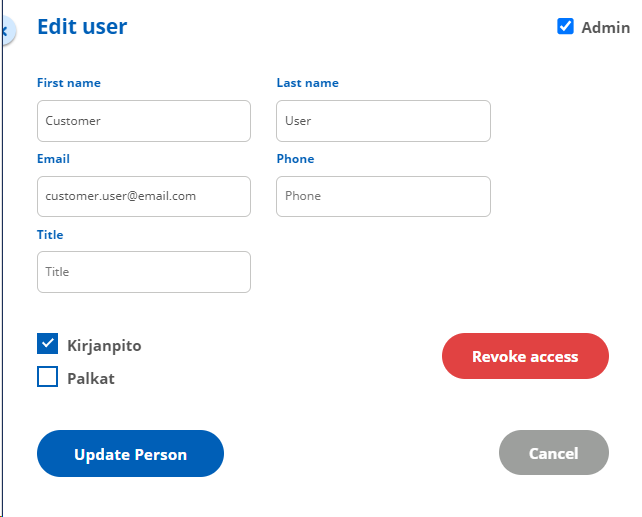Untick the Kirjanpito checkbox
The image size is (642, 517).
pos(47,343)
